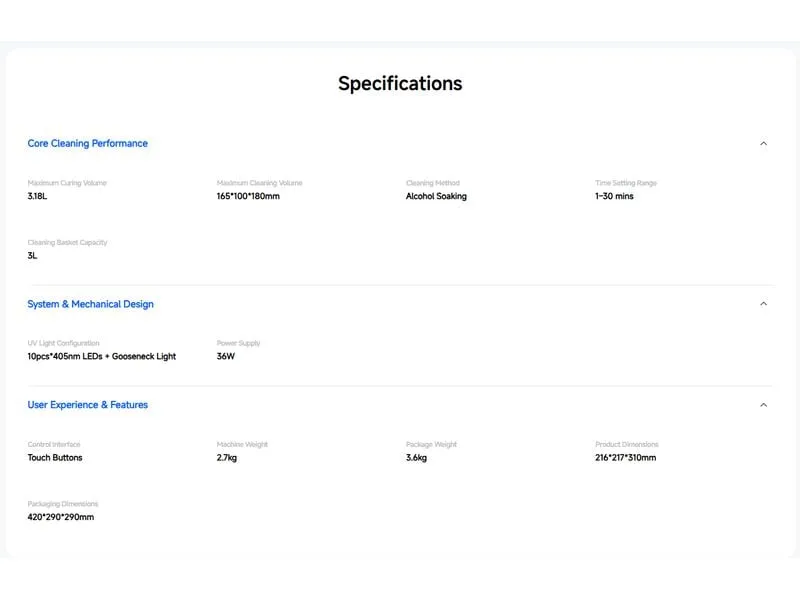Viewport: 800px width, 600px height.
Task: Click the Packaging Dimensions label
Action: click(63, 504)
